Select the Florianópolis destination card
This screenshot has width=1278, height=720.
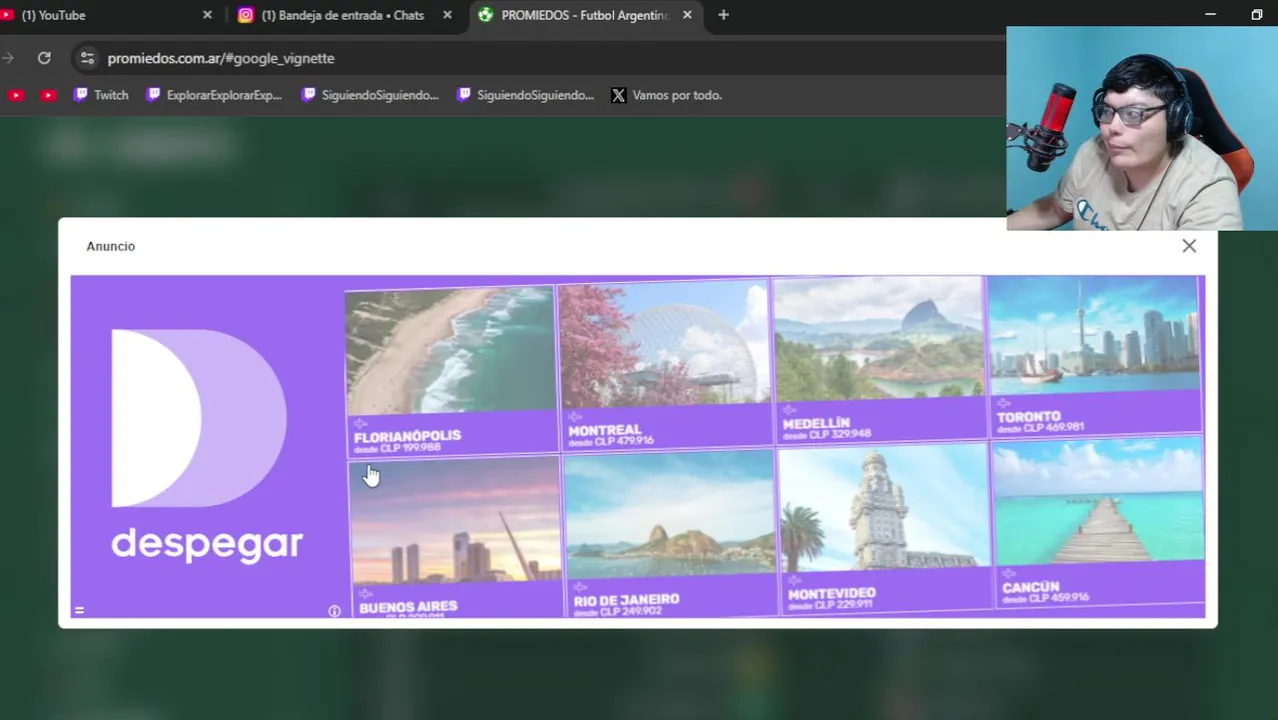(449, 370)
